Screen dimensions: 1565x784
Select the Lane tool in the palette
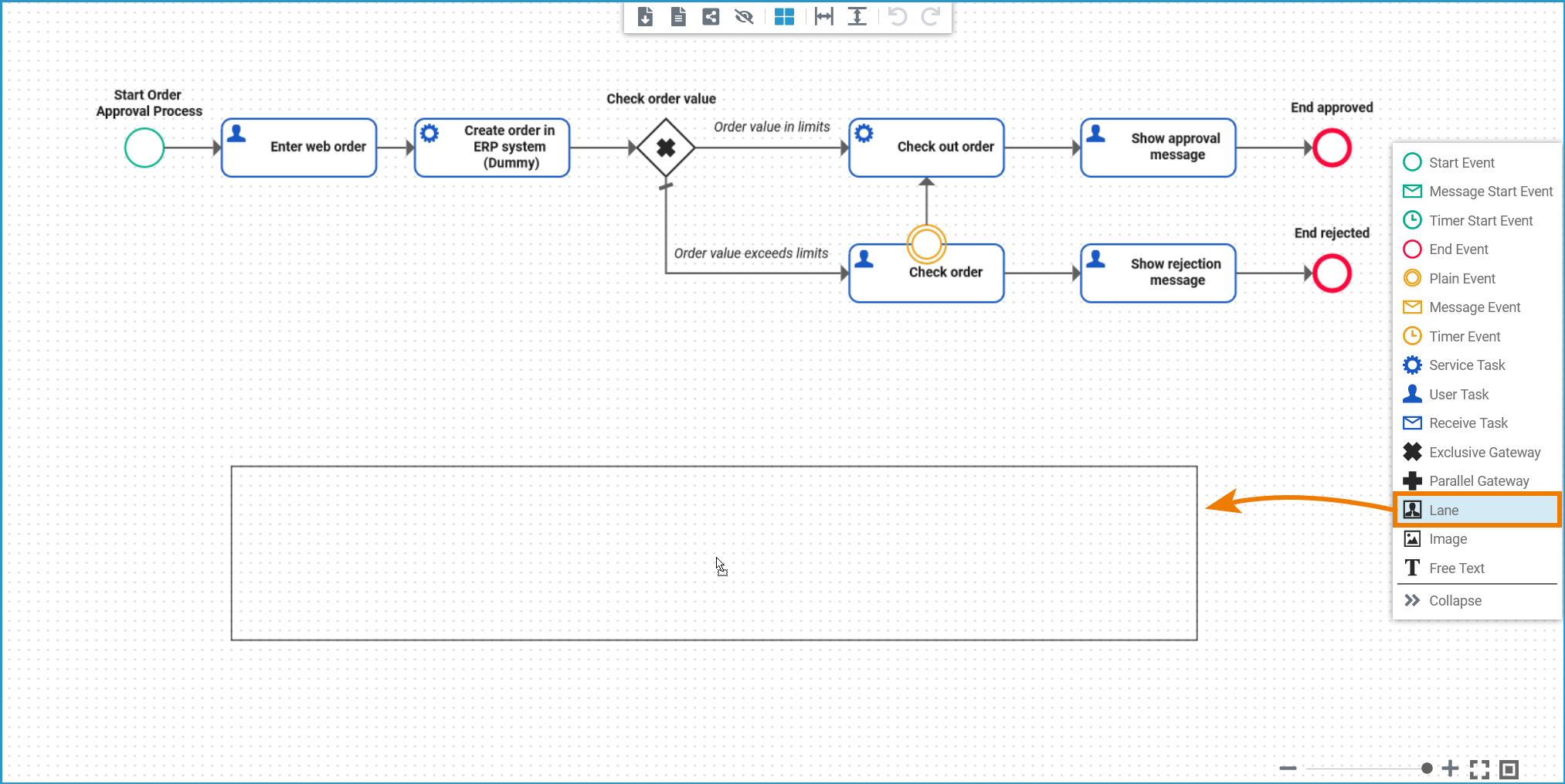click(x=1443, y=510)
